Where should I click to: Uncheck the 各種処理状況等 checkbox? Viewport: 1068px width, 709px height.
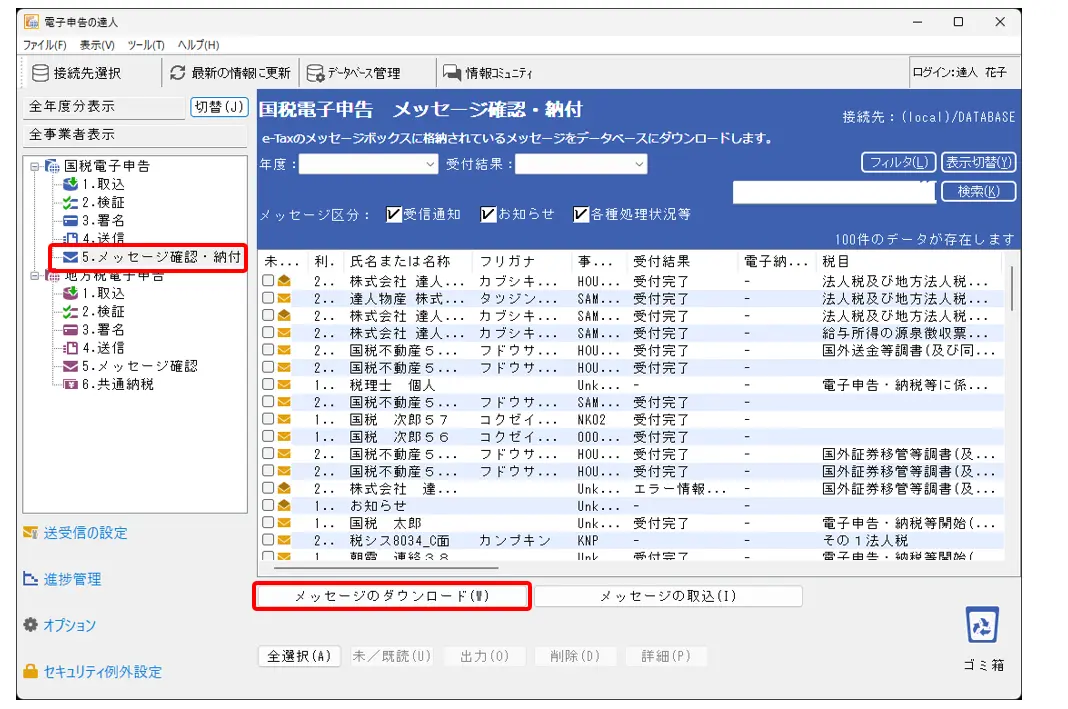tap(581, 214)
